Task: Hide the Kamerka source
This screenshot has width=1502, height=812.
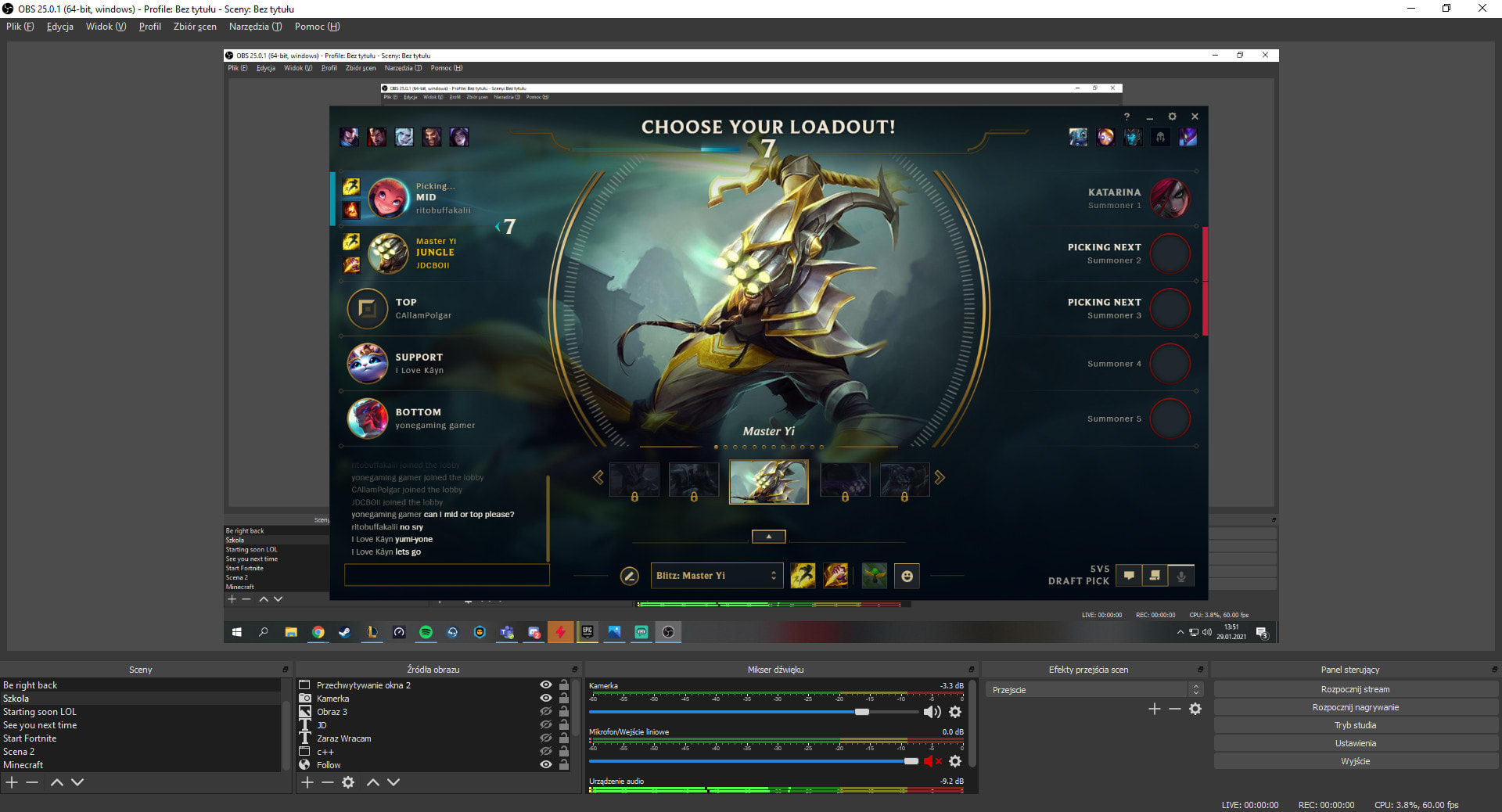Action: coord(546,699)
